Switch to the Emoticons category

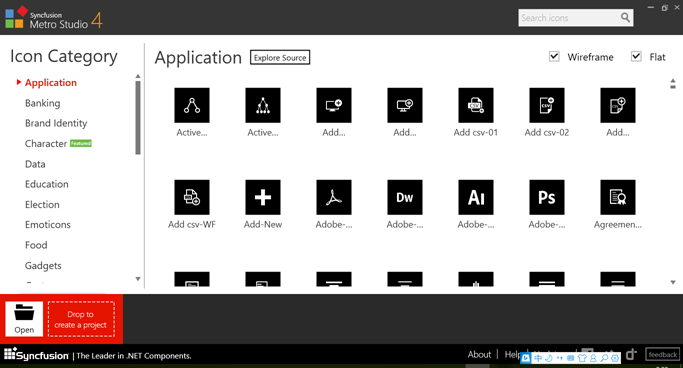(47, 225)
